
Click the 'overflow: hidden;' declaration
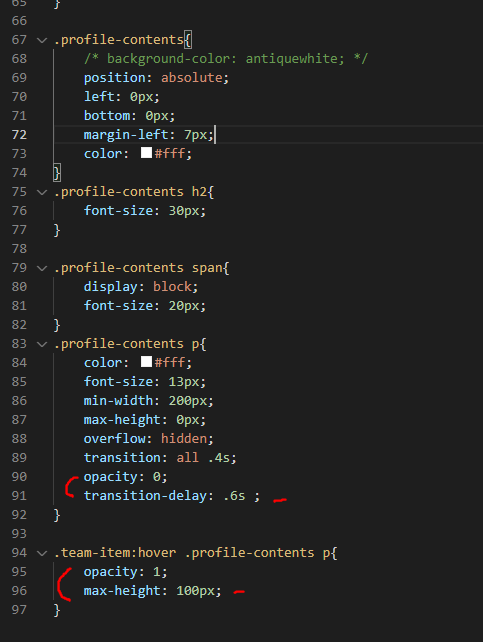[149, 439]
